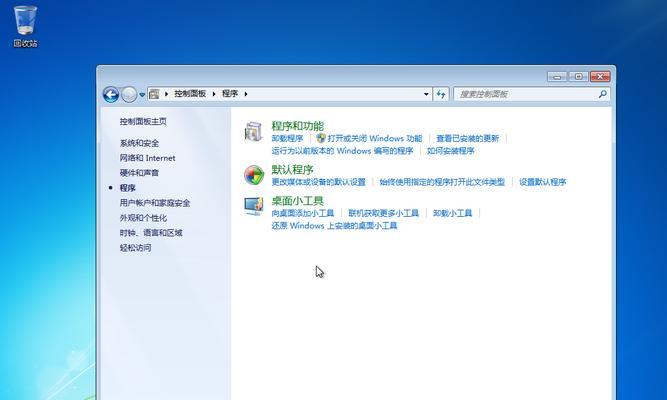This screenshot has height=400, width=667.
Task: Click 卸载程序 link
Action: (287, 138)
